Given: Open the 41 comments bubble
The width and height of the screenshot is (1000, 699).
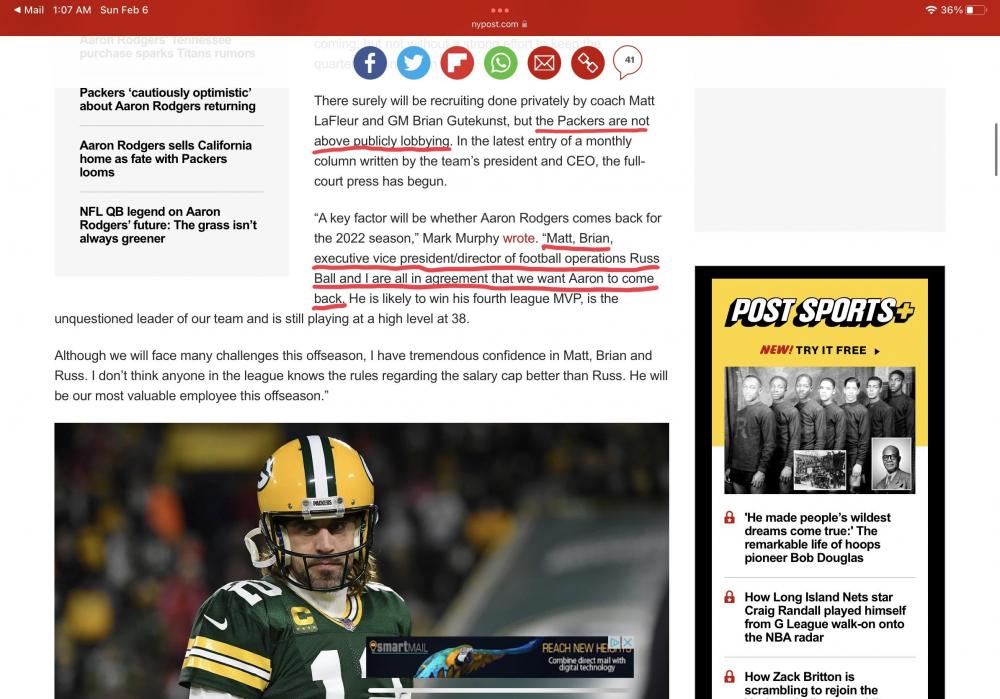Looking at the screenshot, I should click(628, 62).
